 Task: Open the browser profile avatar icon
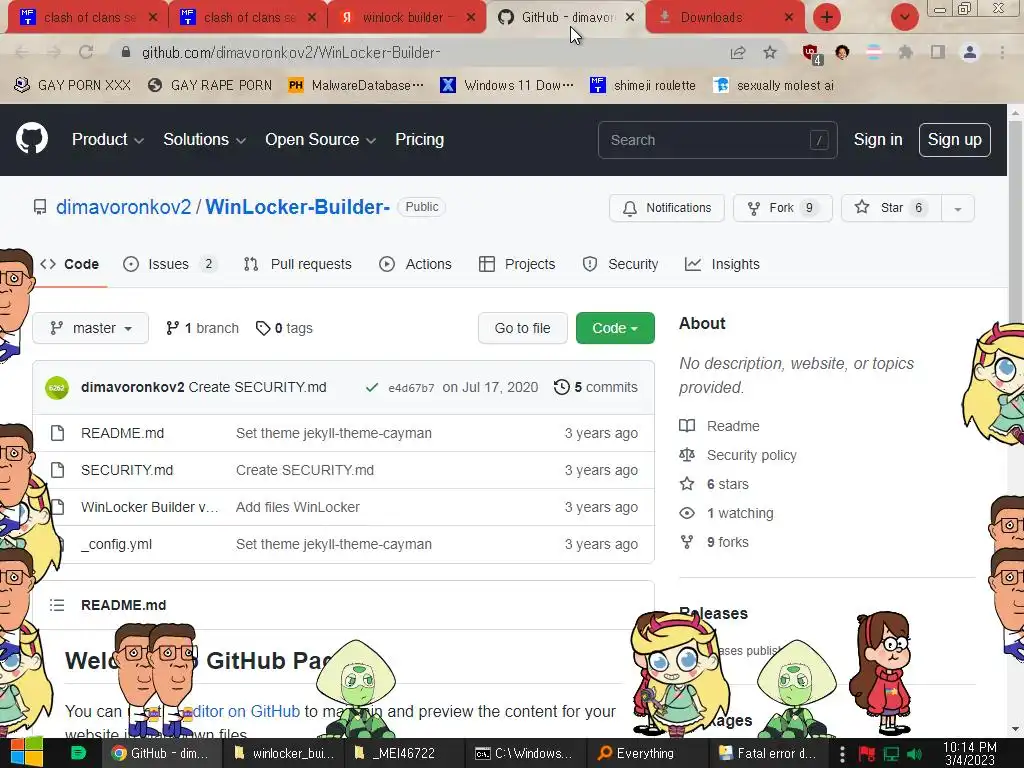coord(970,52)
